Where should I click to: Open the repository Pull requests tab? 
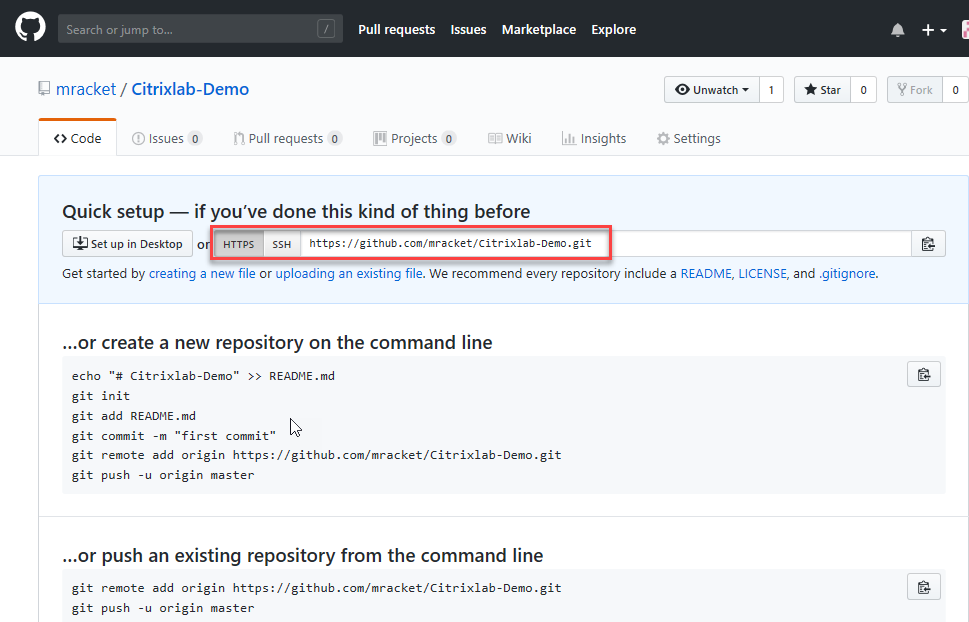(287, 138)
